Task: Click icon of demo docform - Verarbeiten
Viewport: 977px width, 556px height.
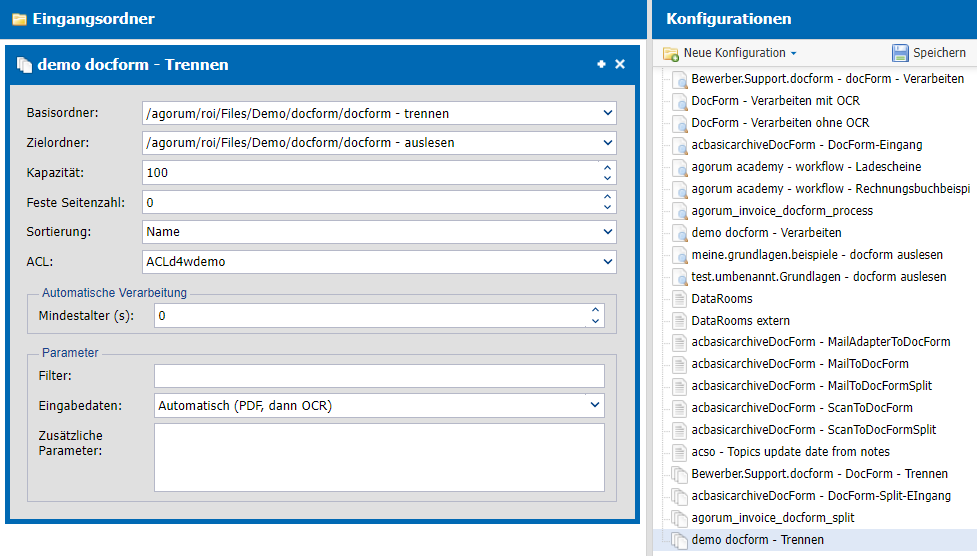Action: click(679, 233)
